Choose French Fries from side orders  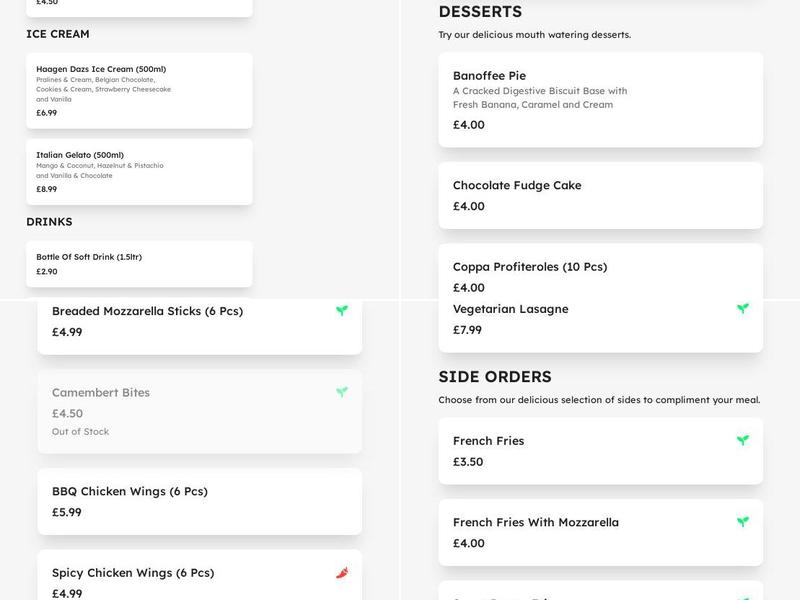point(599,451)
